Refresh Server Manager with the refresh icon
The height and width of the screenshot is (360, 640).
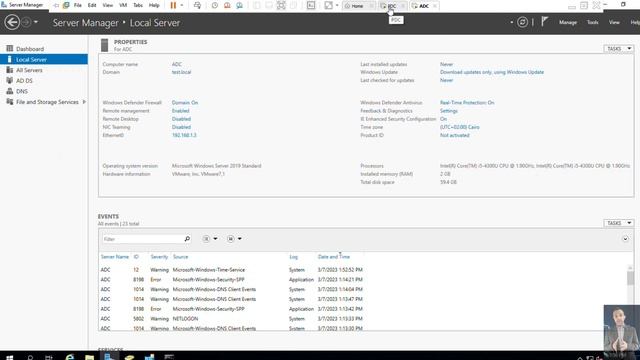tap(522, 22)
